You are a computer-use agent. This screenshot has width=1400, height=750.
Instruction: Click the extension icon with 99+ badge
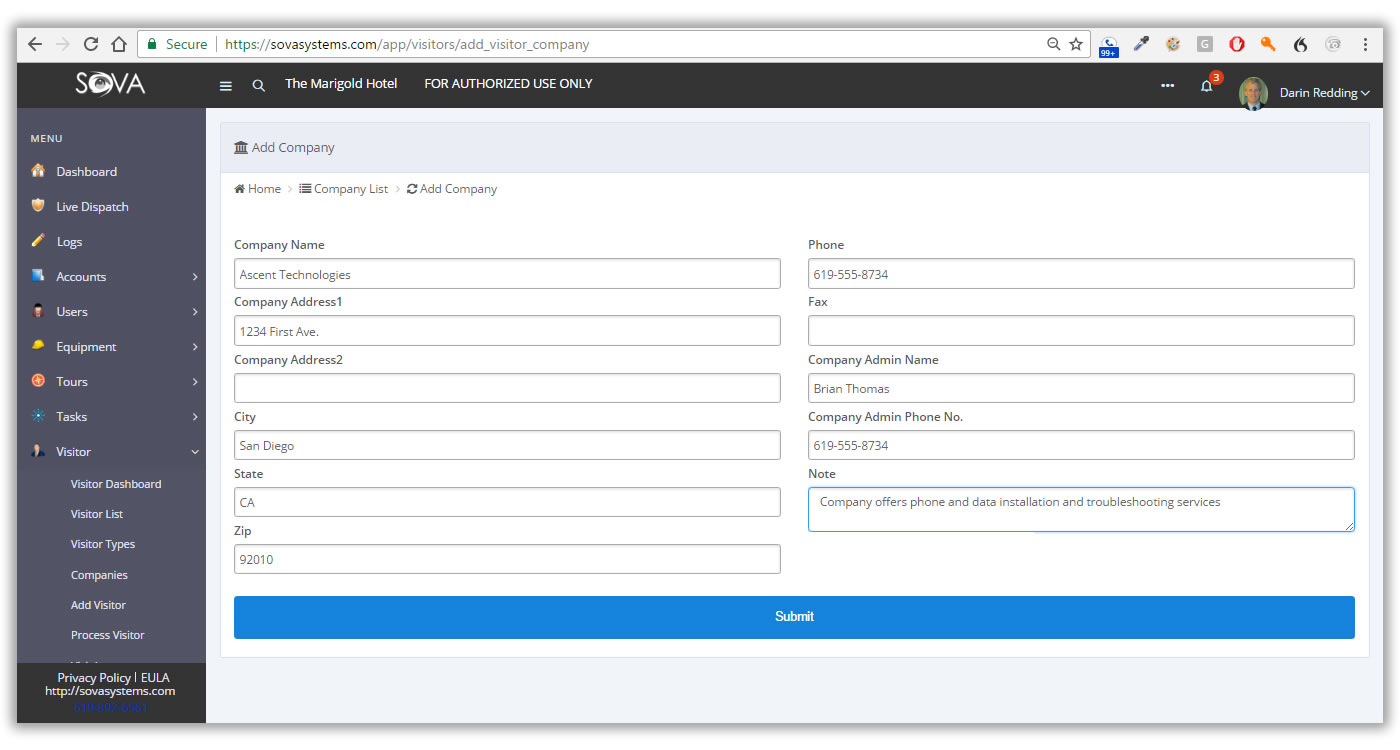1109,46
